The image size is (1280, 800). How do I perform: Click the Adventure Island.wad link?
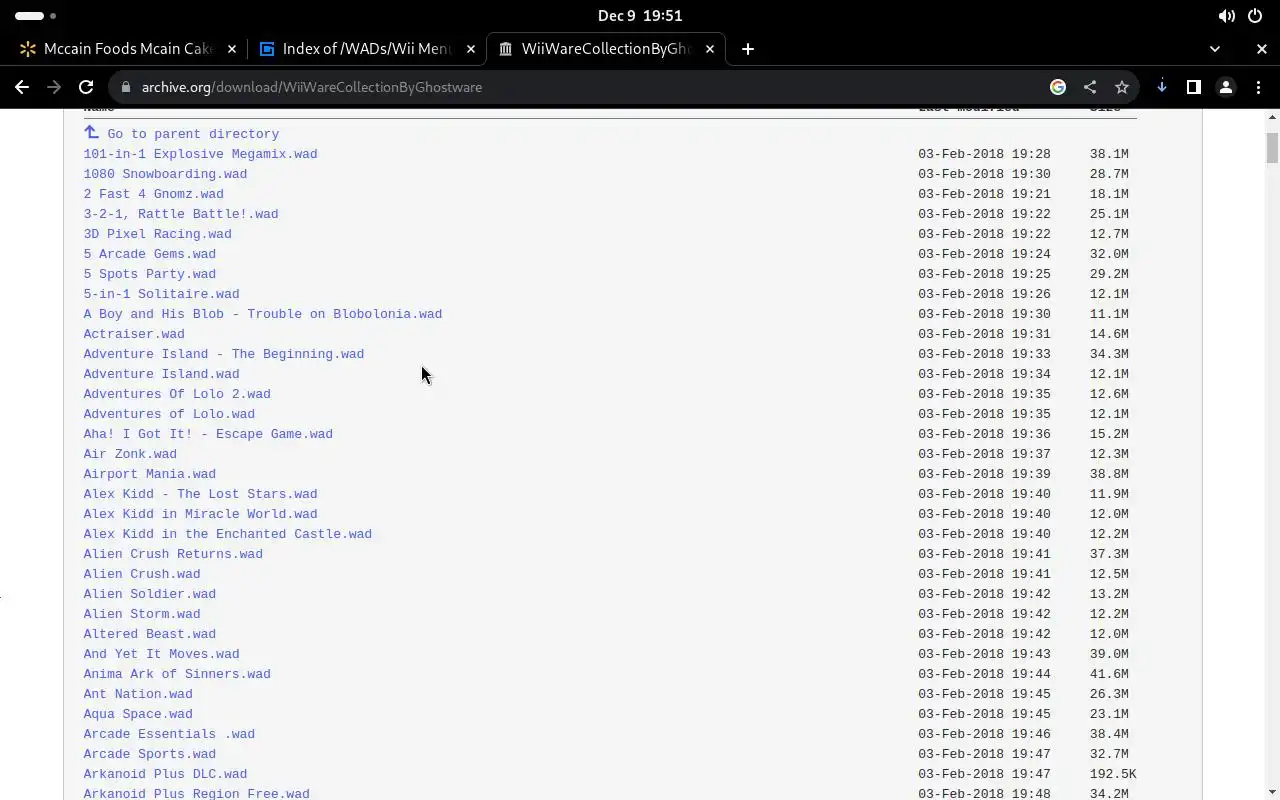162,374
